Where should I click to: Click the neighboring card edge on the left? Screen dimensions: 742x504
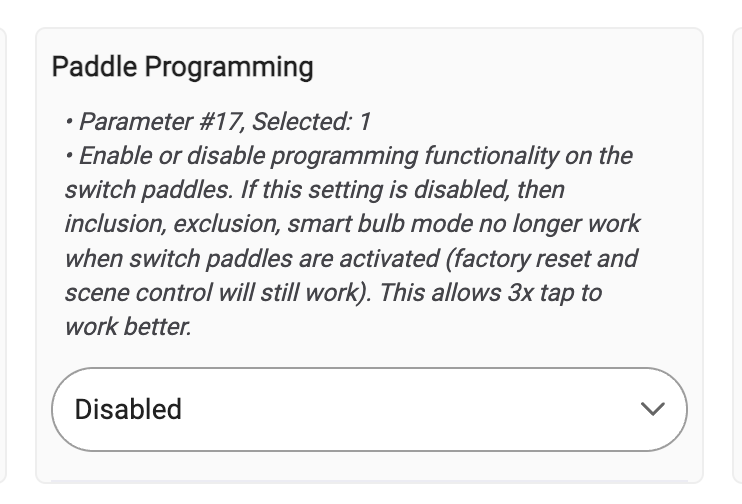click(3, 256)
